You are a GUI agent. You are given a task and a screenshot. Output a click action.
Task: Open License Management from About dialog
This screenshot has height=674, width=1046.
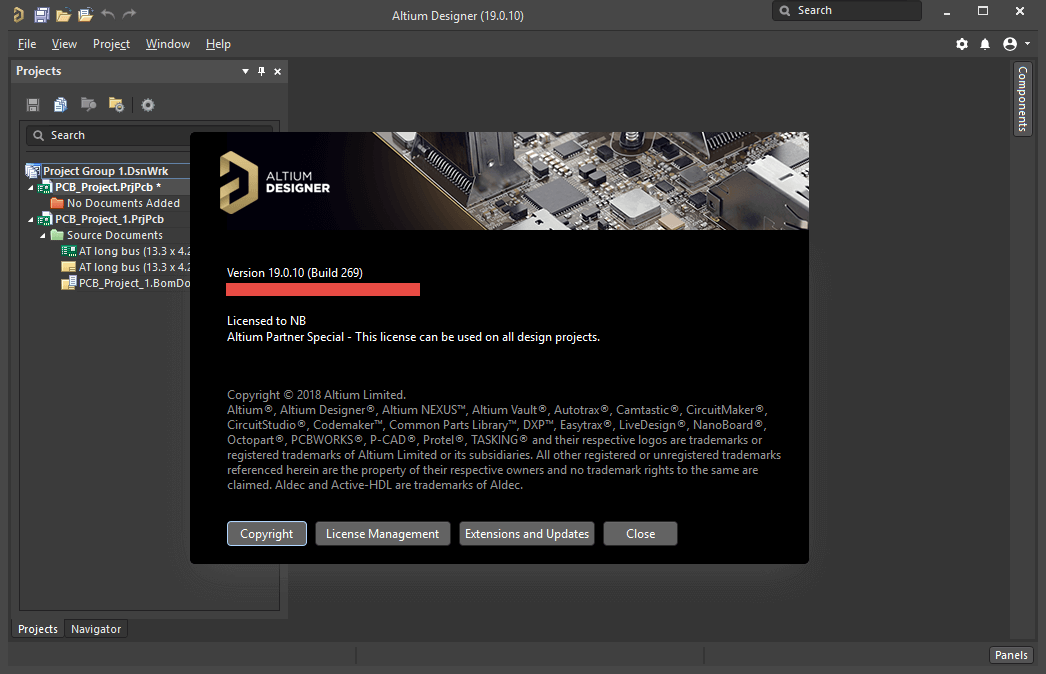tap(382, 534)
